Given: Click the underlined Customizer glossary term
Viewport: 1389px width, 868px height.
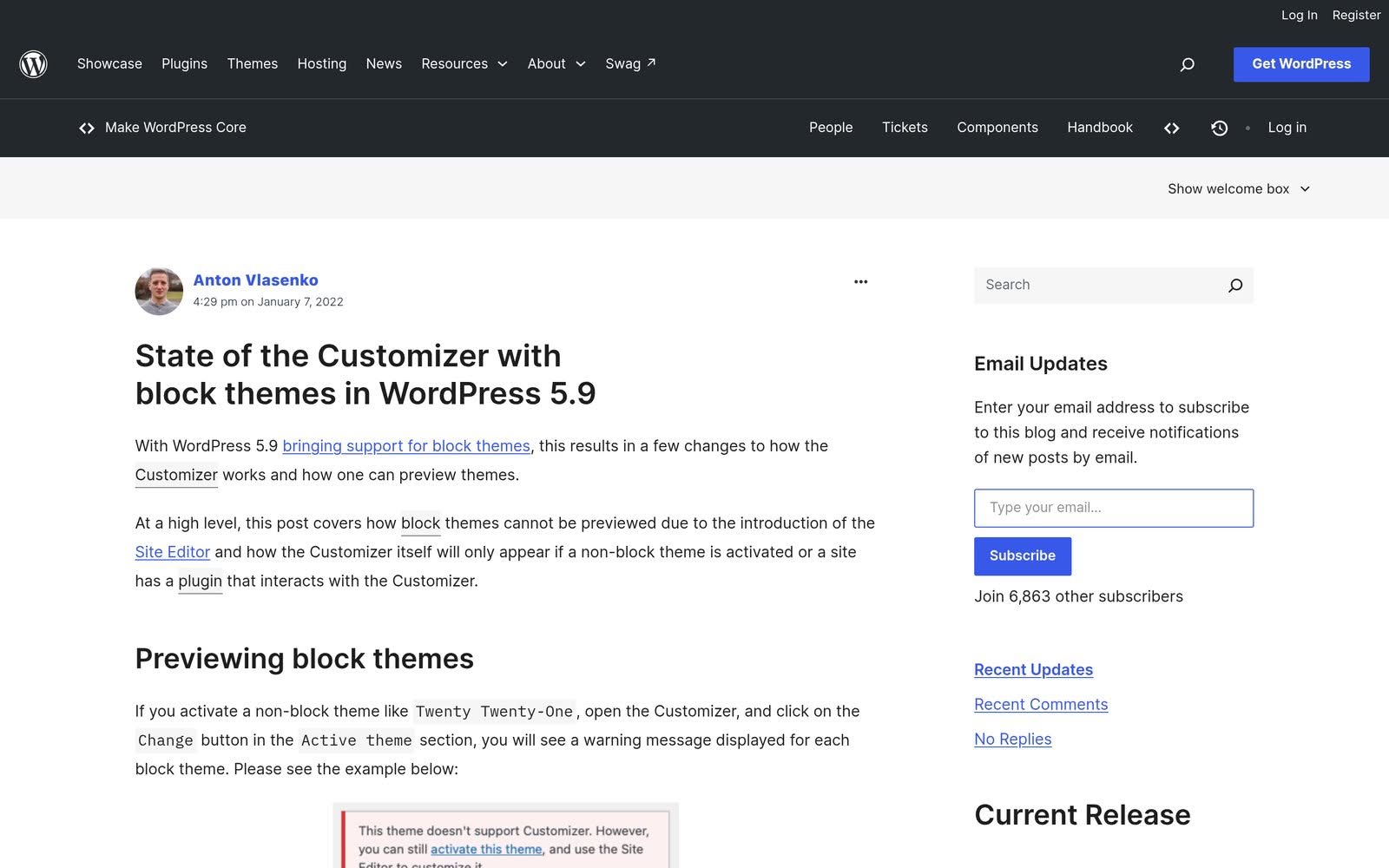Looking at the screenshot, I should click(176, 475).
